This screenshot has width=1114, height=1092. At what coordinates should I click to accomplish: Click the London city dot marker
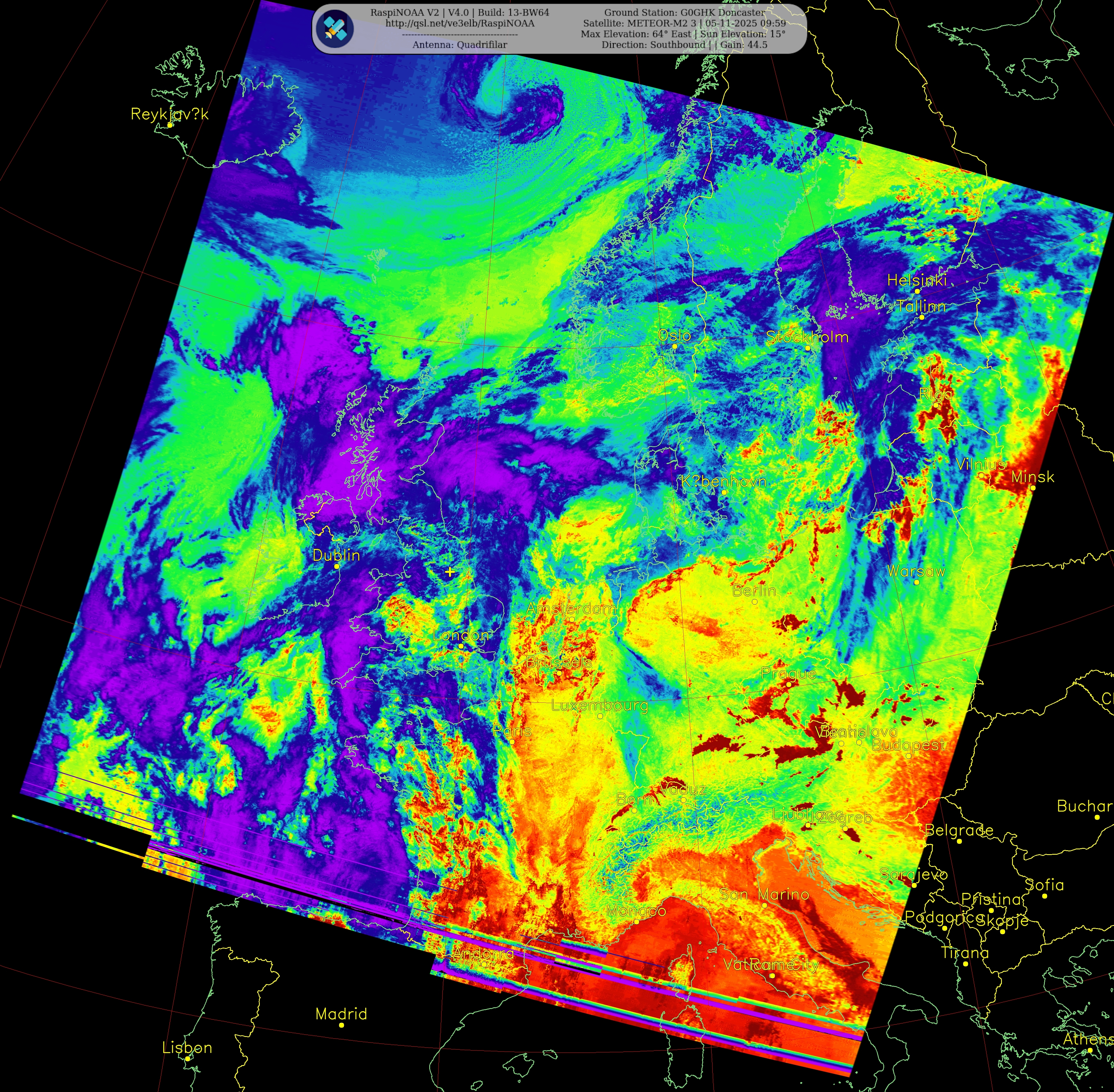461,646
